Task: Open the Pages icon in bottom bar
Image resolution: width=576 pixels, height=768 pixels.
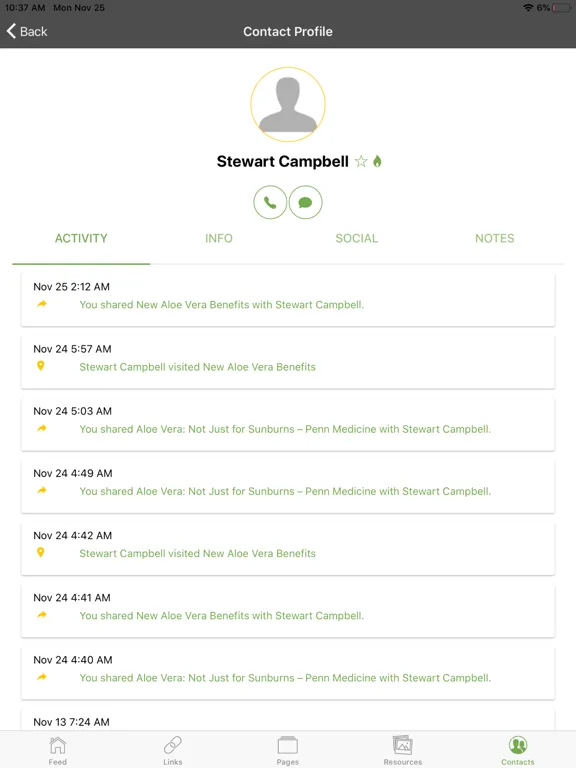Action: (x=288, y=750)
